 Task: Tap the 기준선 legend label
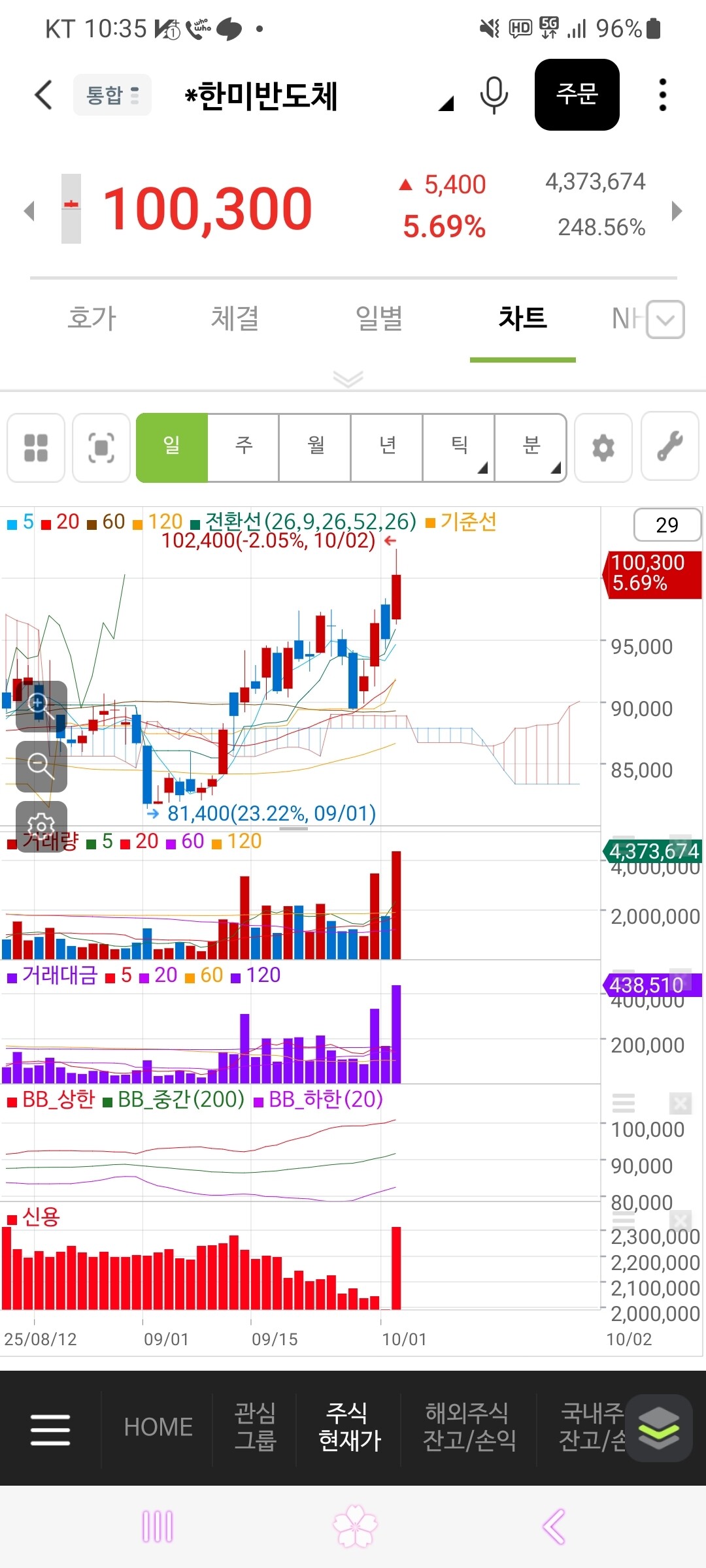click(462, 521)
